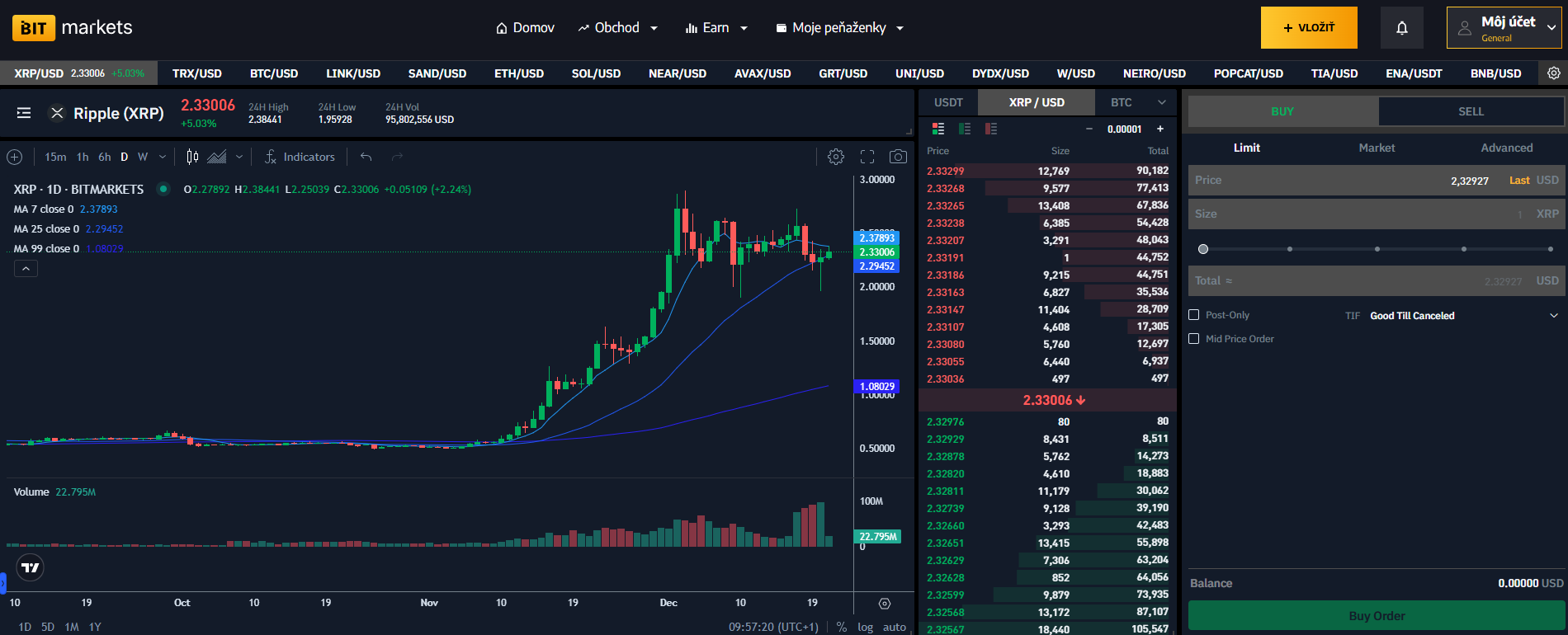The image size is (1568, 635).
Task: Take a chart snapshot with camera icon
Action: tap(898, 157)
